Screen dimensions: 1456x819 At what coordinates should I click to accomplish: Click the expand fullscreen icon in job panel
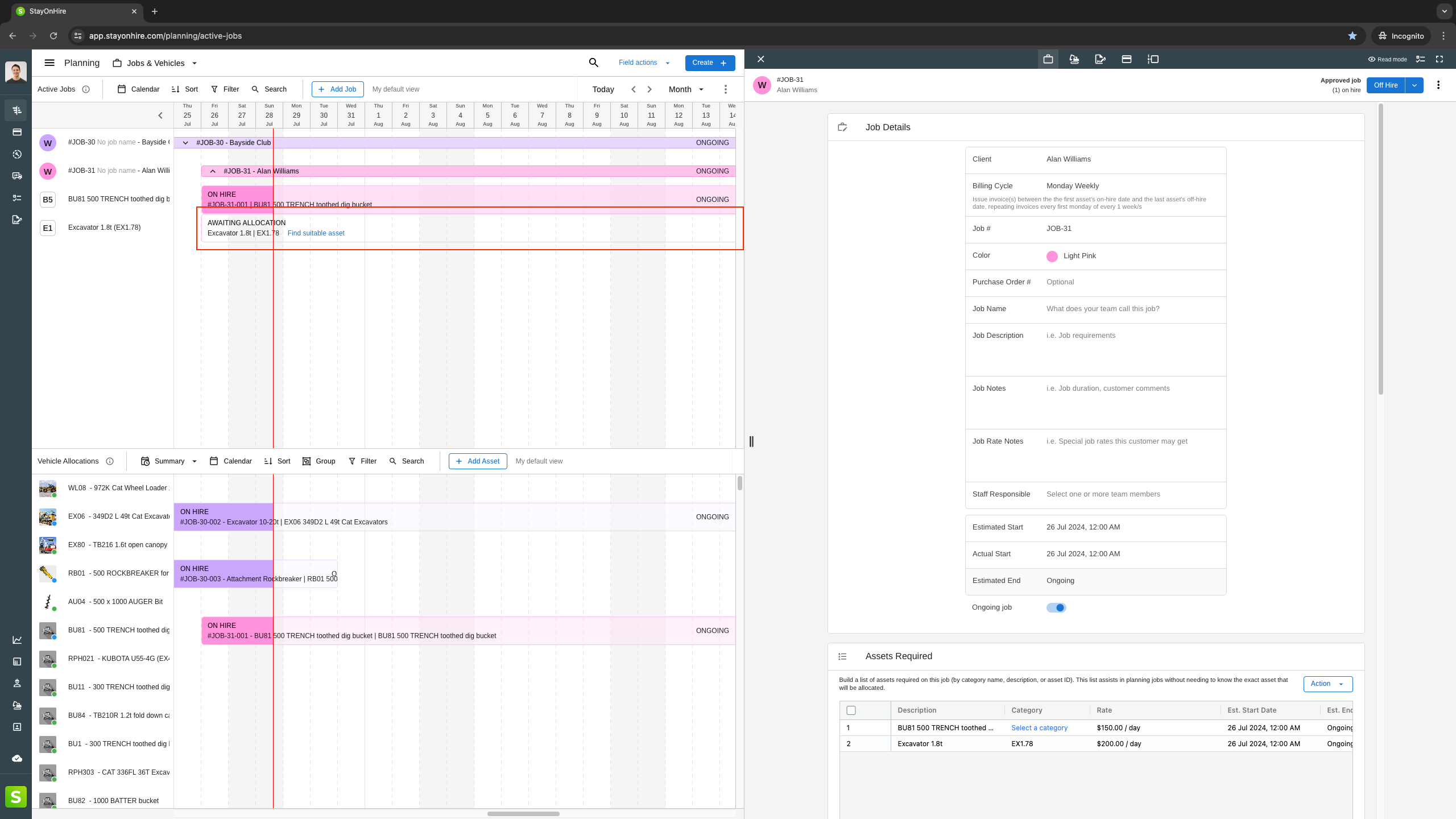tap(1440, 59)
